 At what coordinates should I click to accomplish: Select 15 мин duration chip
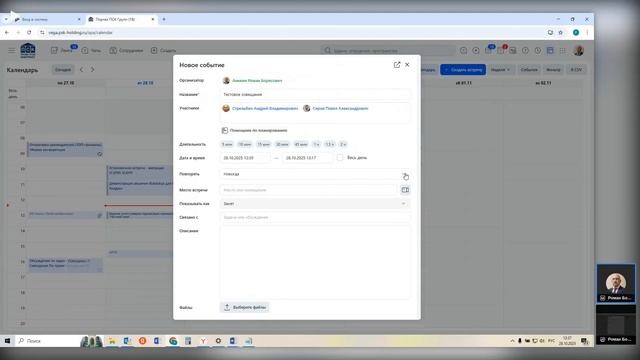[263, 144]
